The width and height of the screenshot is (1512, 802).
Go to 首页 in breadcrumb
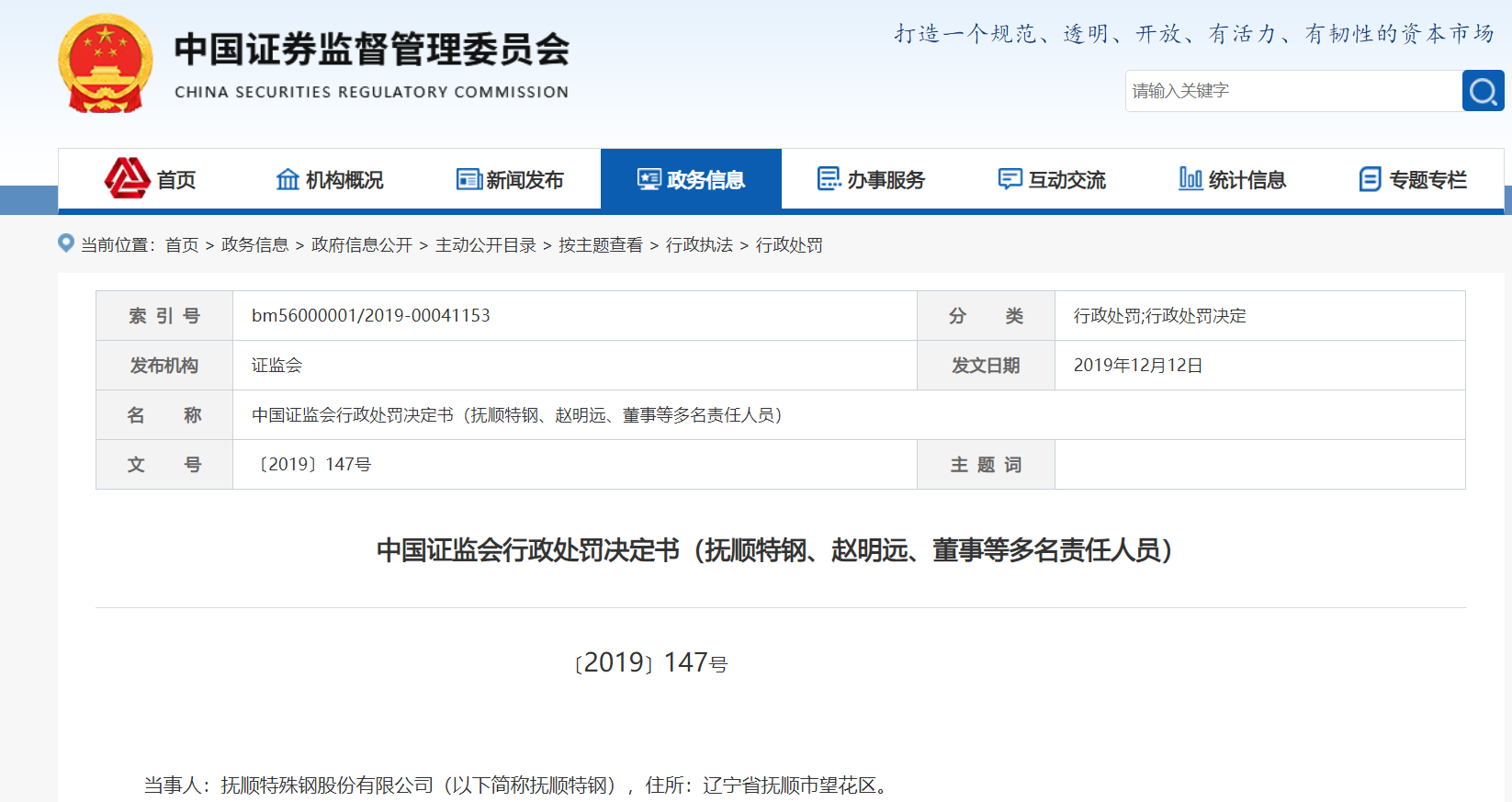click(x=182, y=245)
